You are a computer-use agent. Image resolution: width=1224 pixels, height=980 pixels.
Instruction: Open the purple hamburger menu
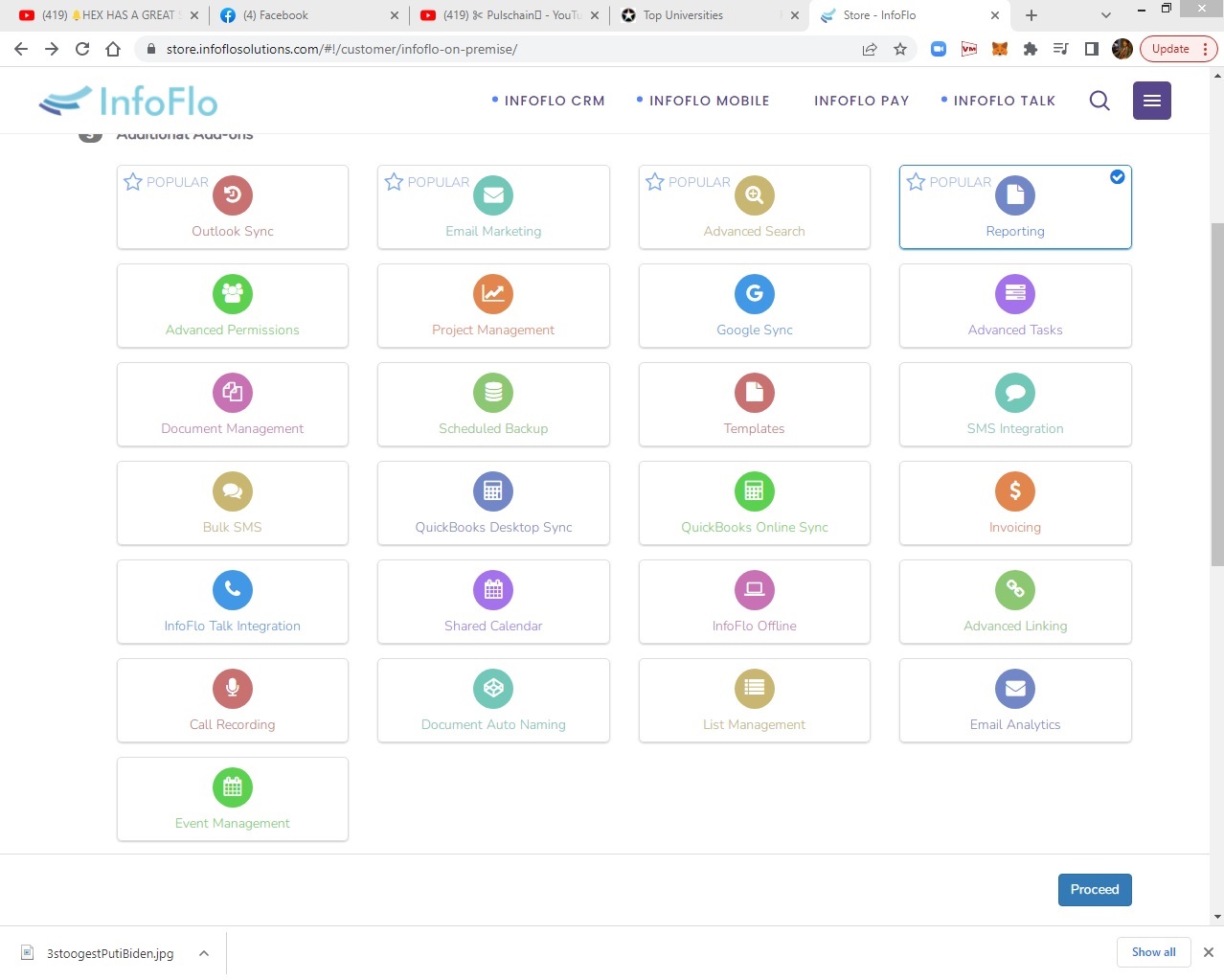[x=1151, y=101]
